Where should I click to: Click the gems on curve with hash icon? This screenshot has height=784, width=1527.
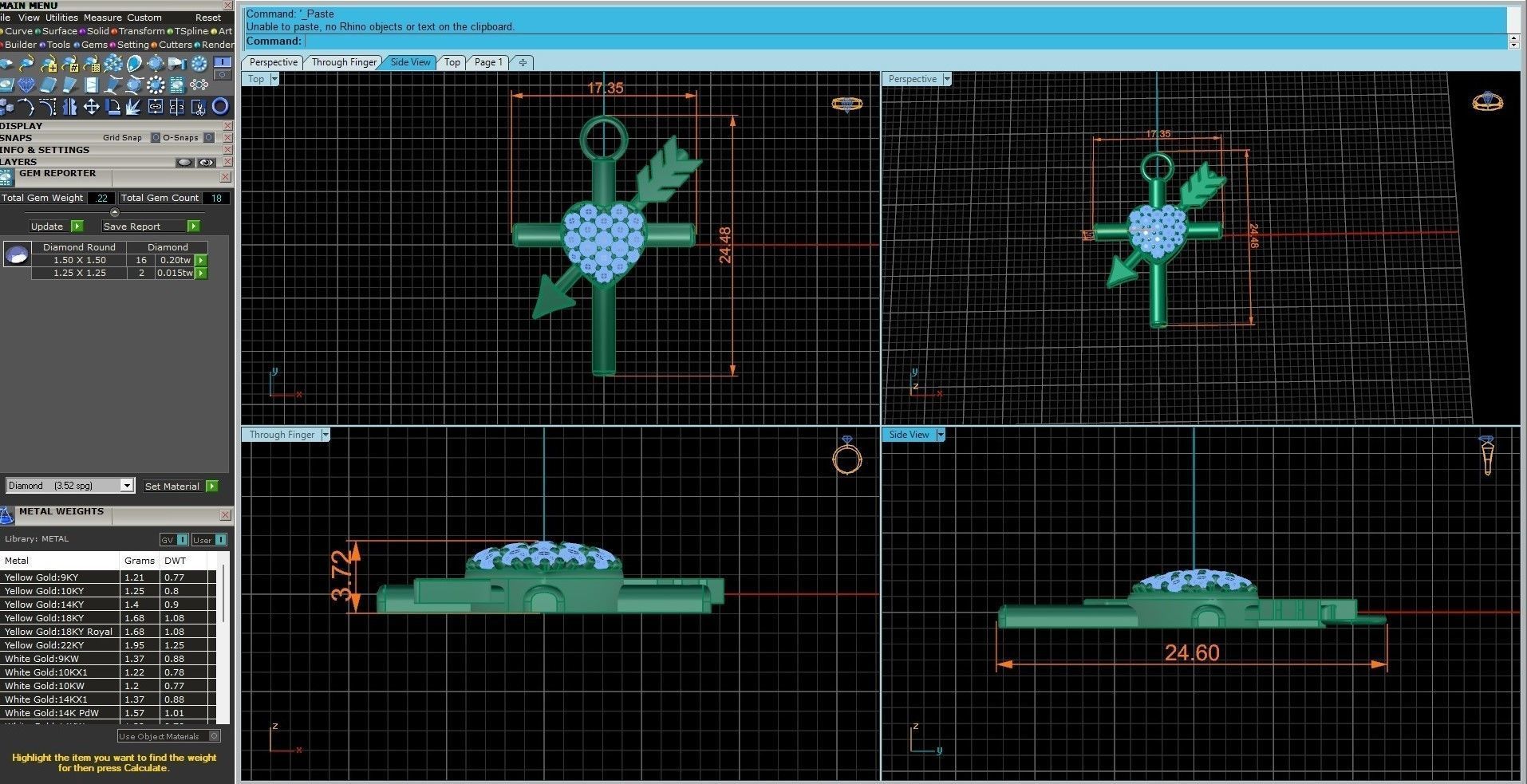(x=70, y=64)
